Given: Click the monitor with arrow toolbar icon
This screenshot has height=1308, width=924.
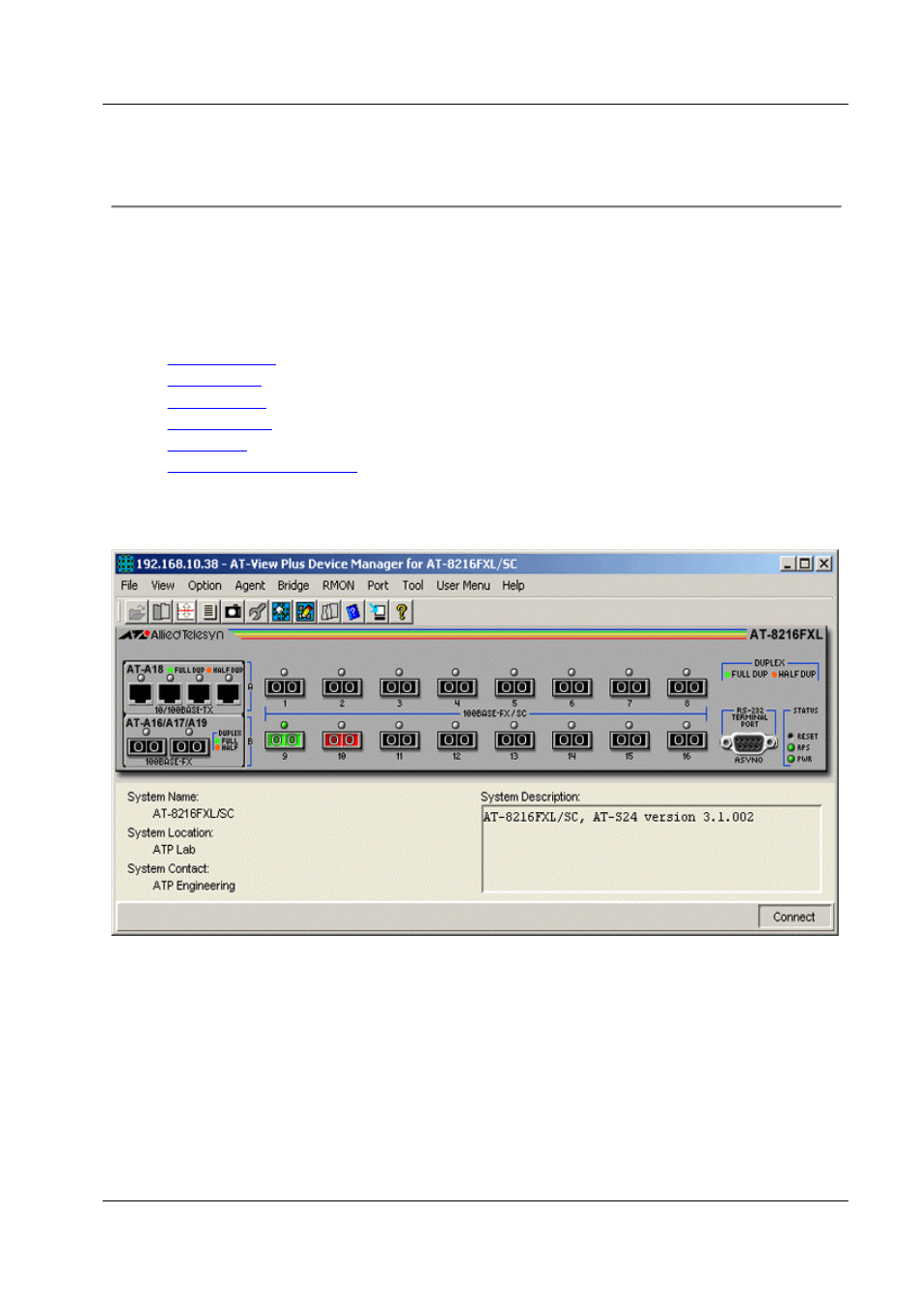Looking at the screenshot, I should coord(377,611).
